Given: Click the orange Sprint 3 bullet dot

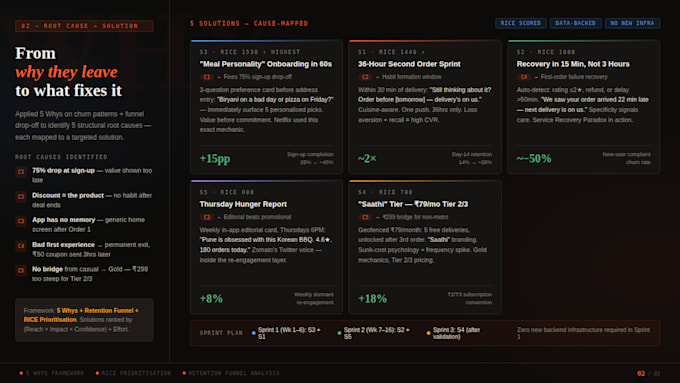Looking at the screenshot, I should tap(428, 333).
